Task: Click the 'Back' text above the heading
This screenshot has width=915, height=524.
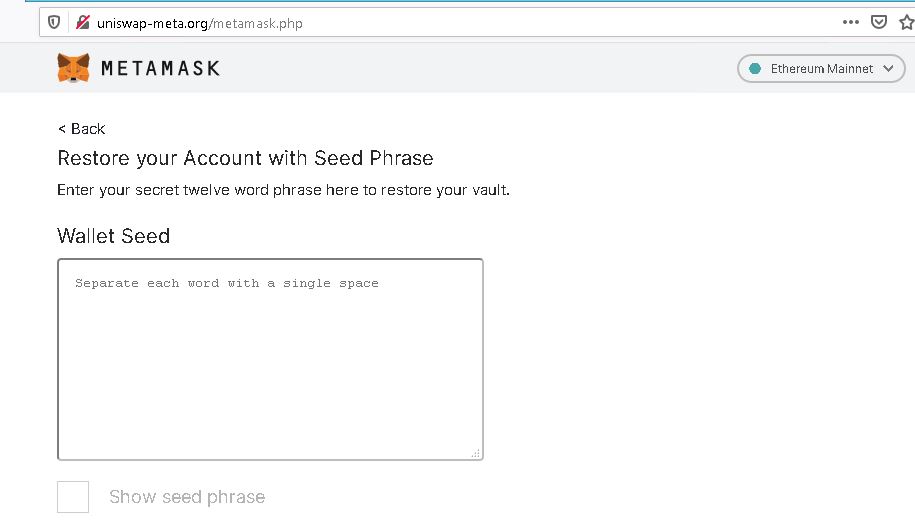Action: pyautogui.click(x=88, y=128)
